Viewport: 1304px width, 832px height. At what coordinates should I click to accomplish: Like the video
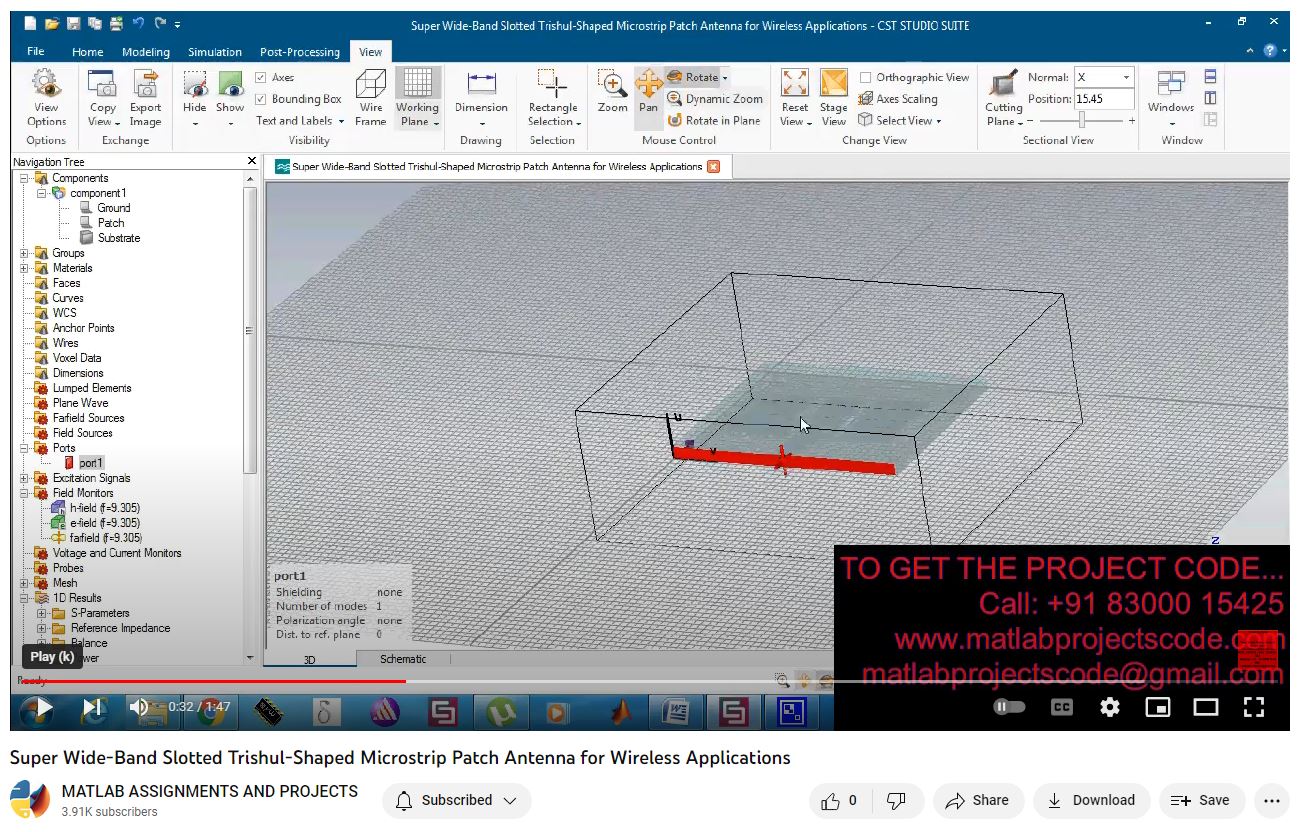[840, 800]
